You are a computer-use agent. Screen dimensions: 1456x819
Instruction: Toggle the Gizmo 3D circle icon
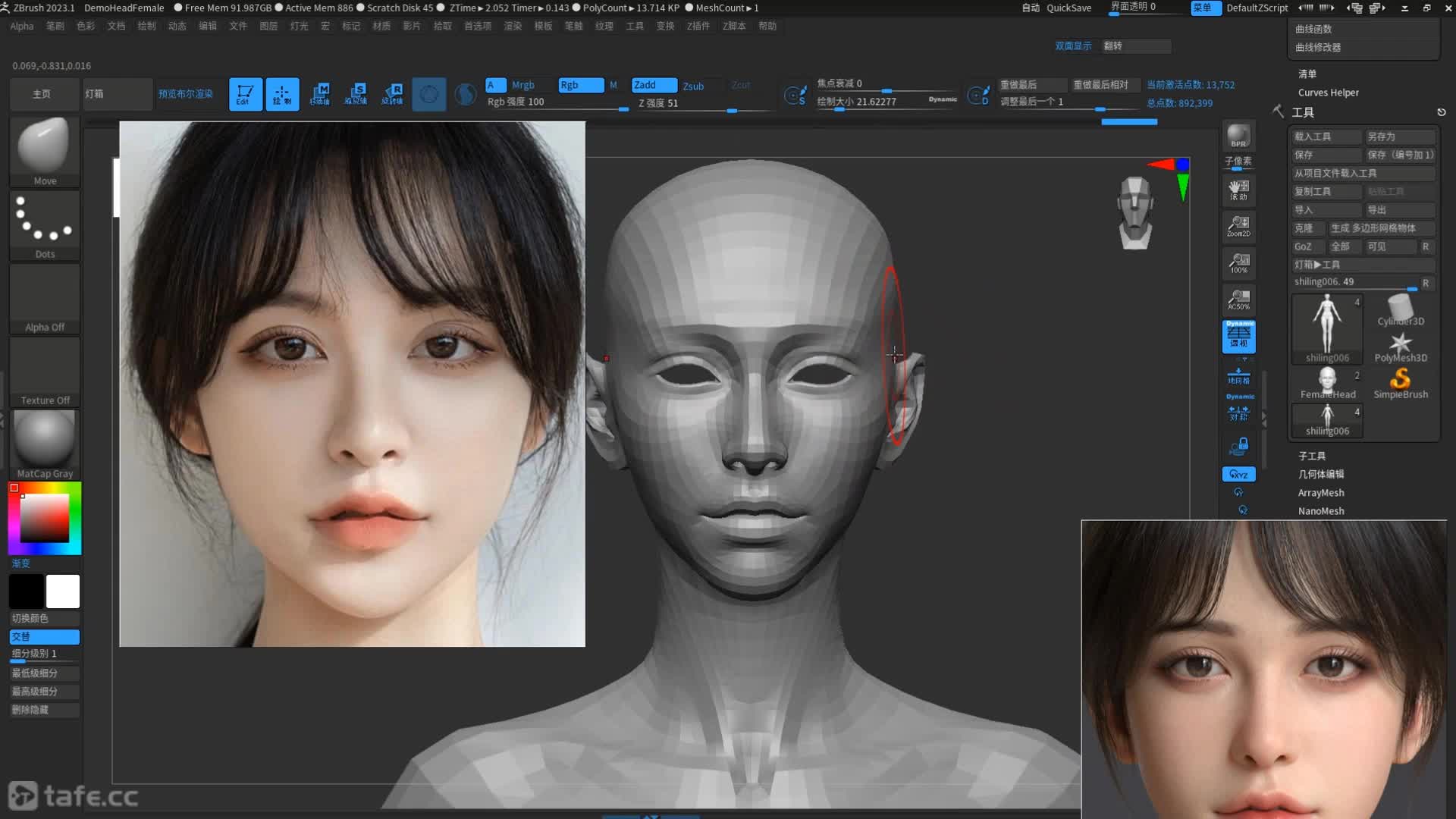point(429,94)
